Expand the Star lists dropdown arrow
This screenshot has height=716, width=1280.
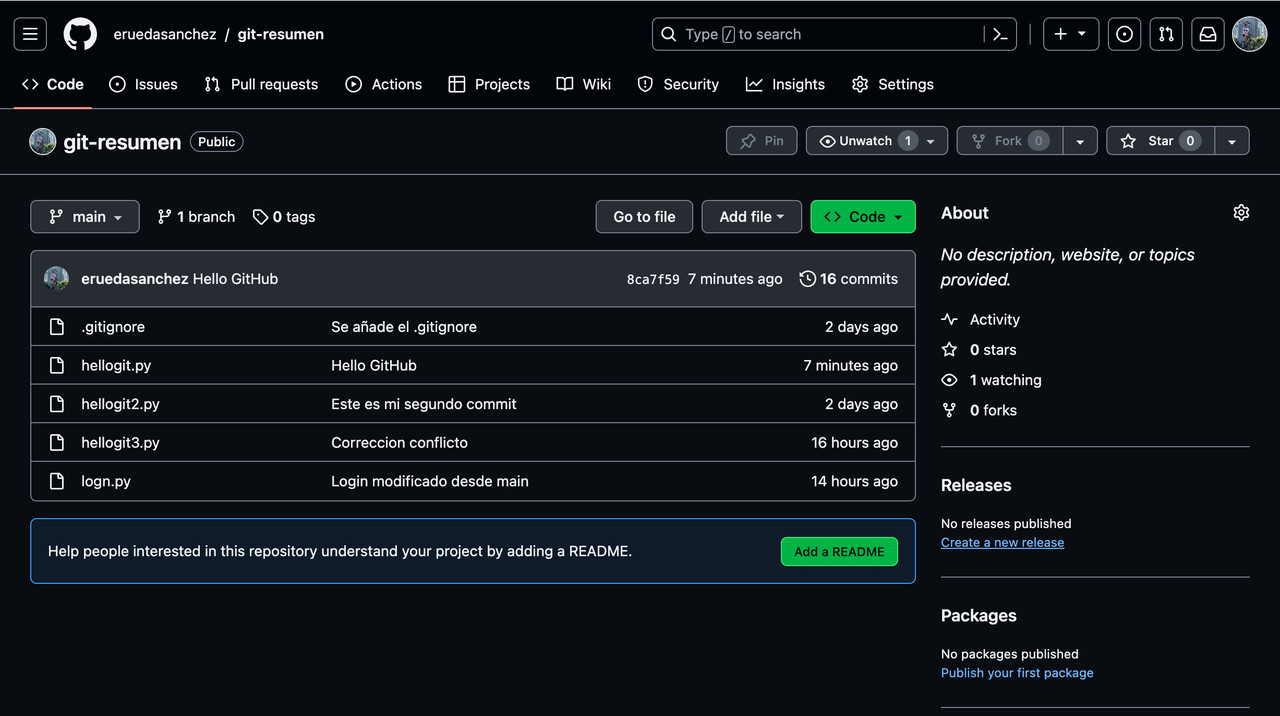[1232, 141]
